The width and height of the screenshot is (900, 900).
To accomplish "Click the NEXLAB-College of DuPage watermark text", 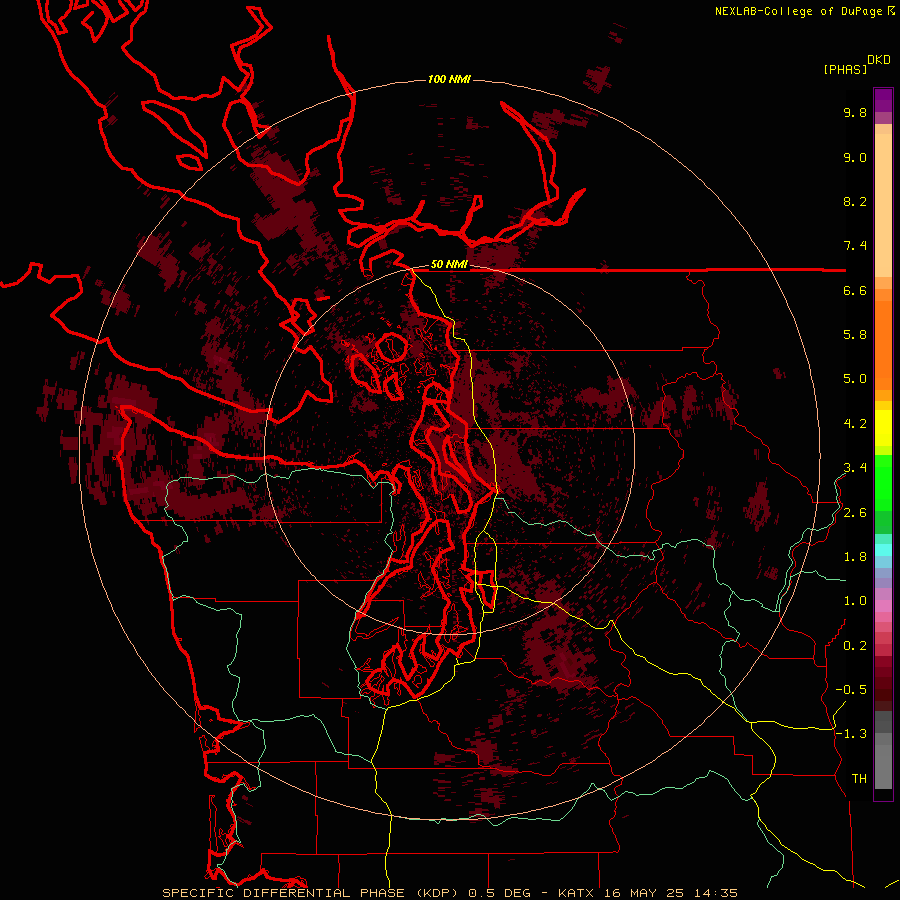I will (804, 11).
